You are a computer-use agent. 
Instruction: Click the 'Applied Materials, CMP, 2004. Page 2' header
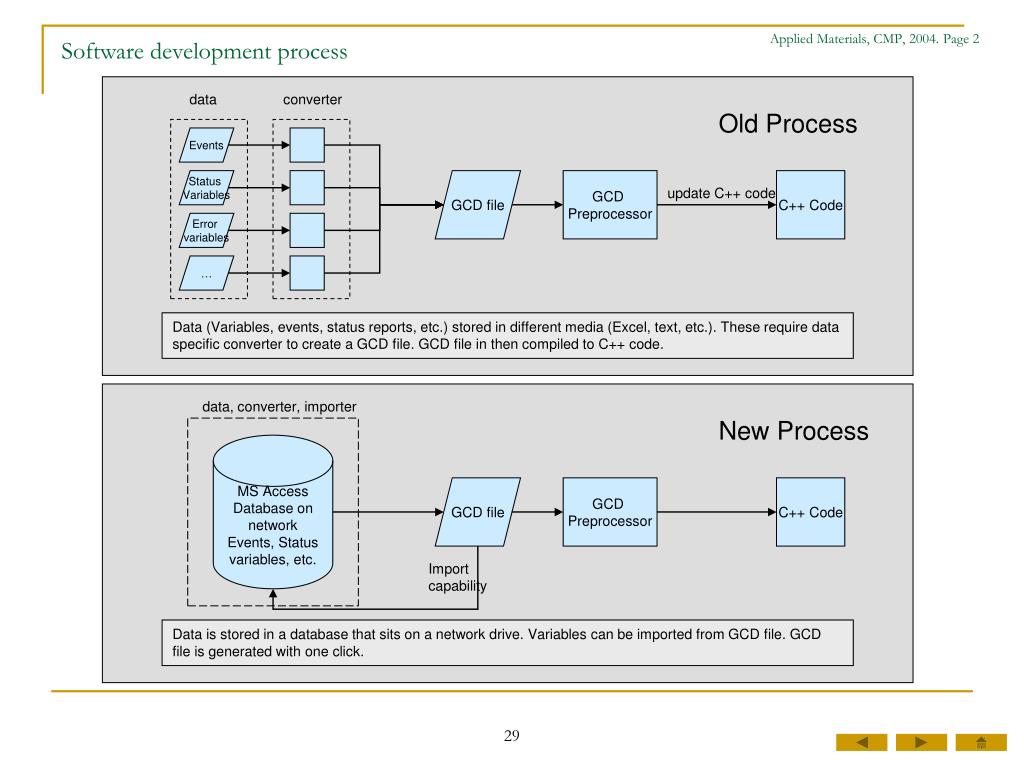pyautogui.click(x=874, y=39)
